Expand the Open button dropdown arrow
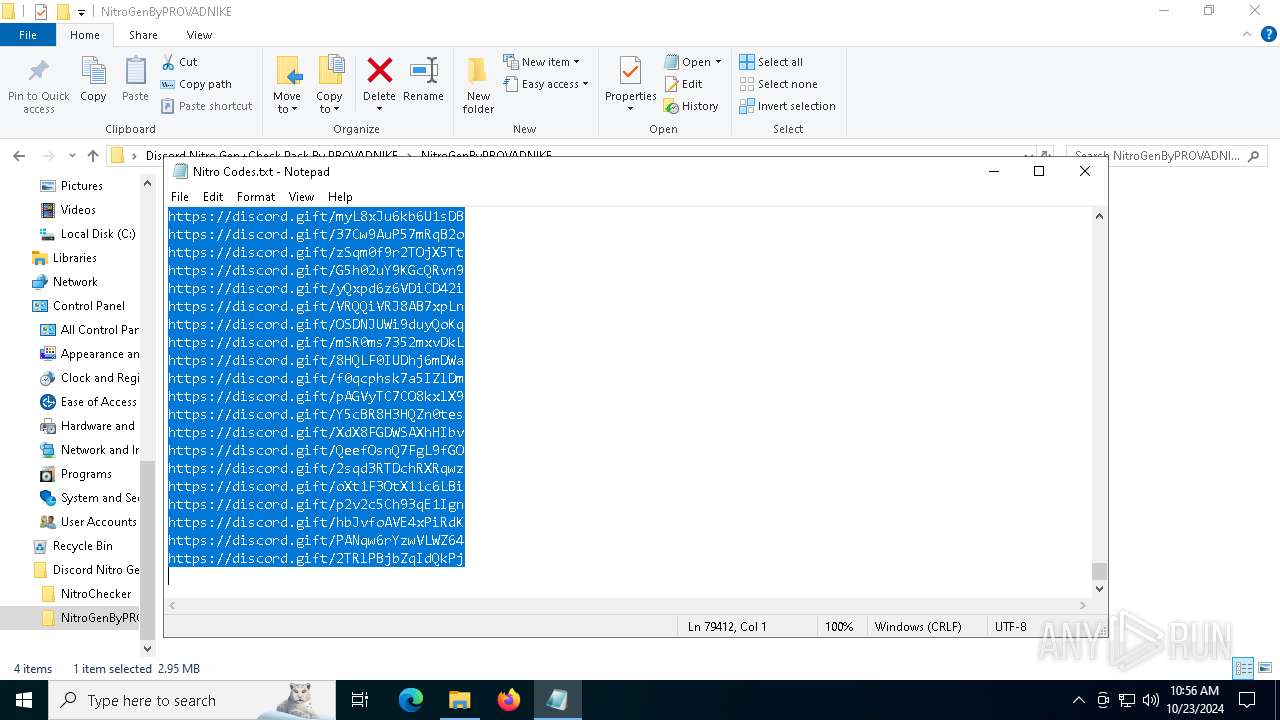The image size is (1280, 720). coord(718,62)
